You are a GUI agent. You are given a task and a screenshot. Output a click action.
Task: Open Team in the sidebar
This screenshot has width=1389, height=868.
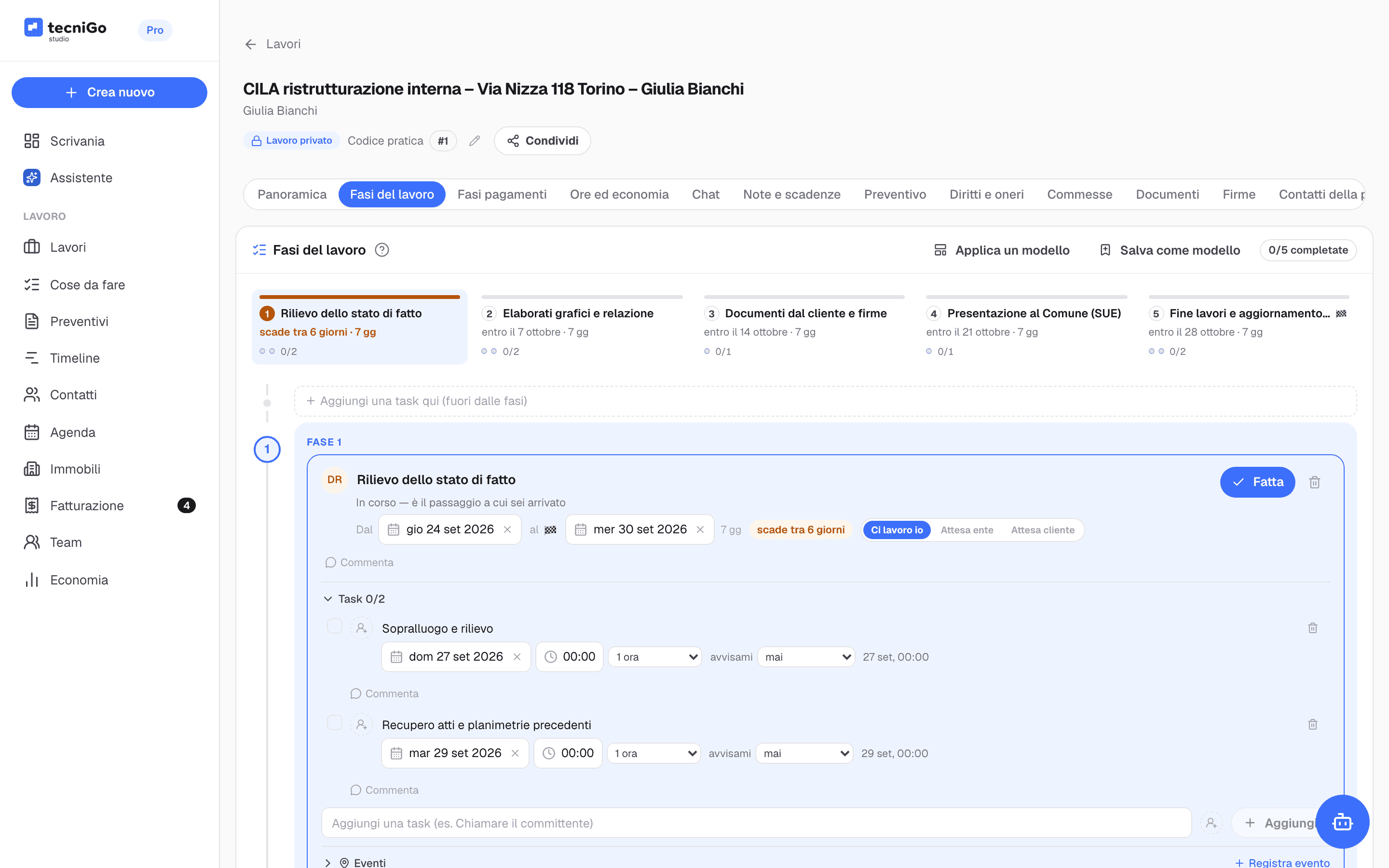coord(109,542)
